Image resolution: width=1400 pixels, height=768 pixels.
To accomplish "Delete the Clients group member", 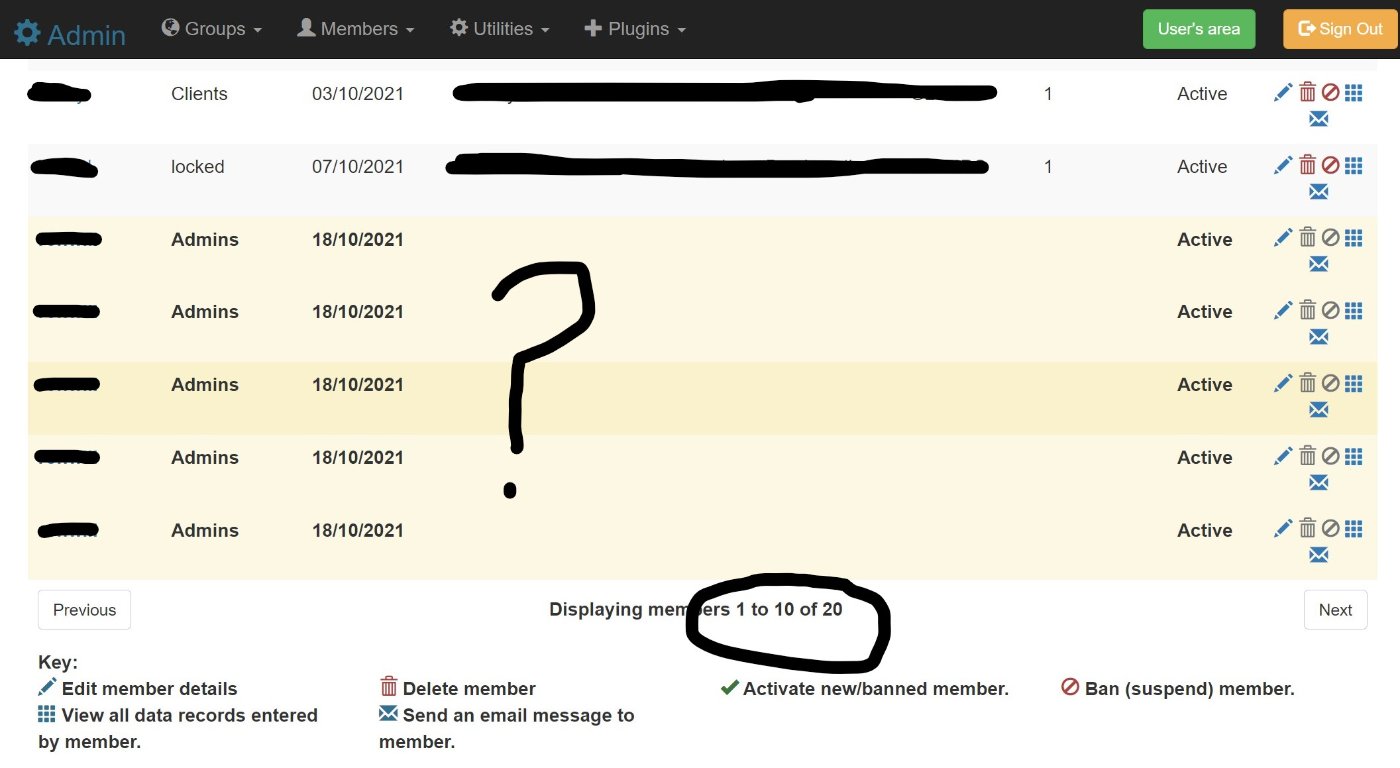I will click(x=1307, y=93).
